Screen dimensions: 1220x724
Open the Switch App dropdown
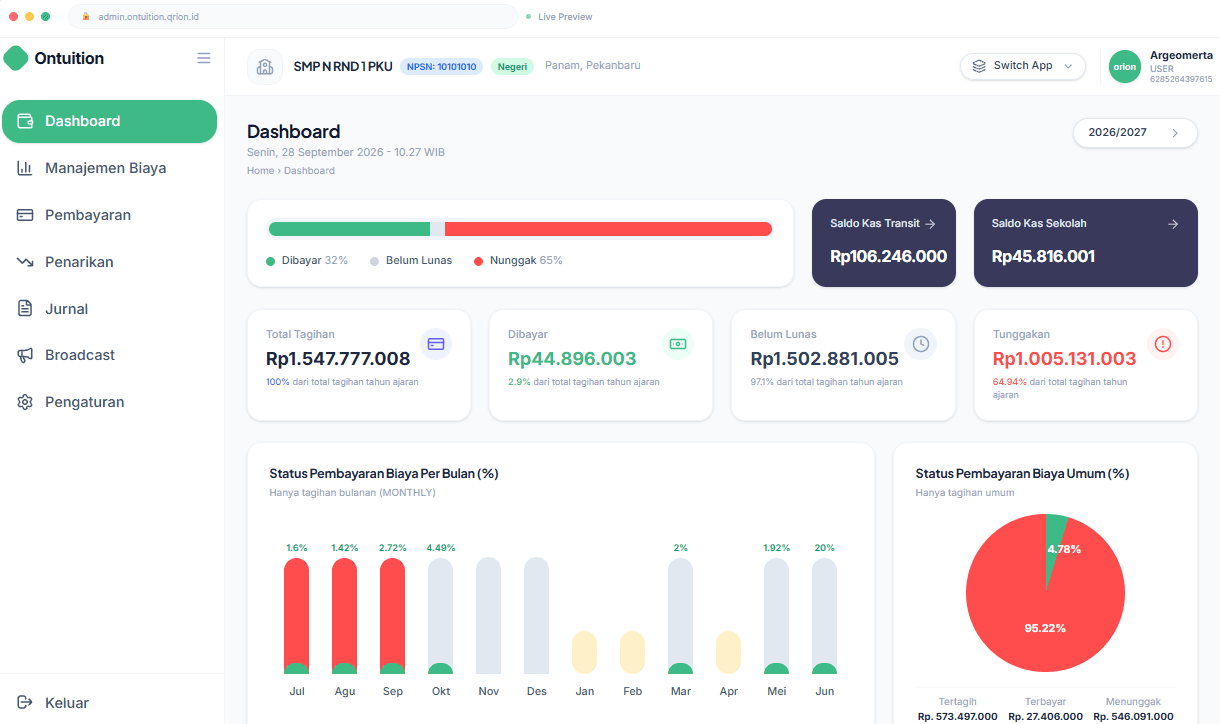click(x=1023, y=66)
